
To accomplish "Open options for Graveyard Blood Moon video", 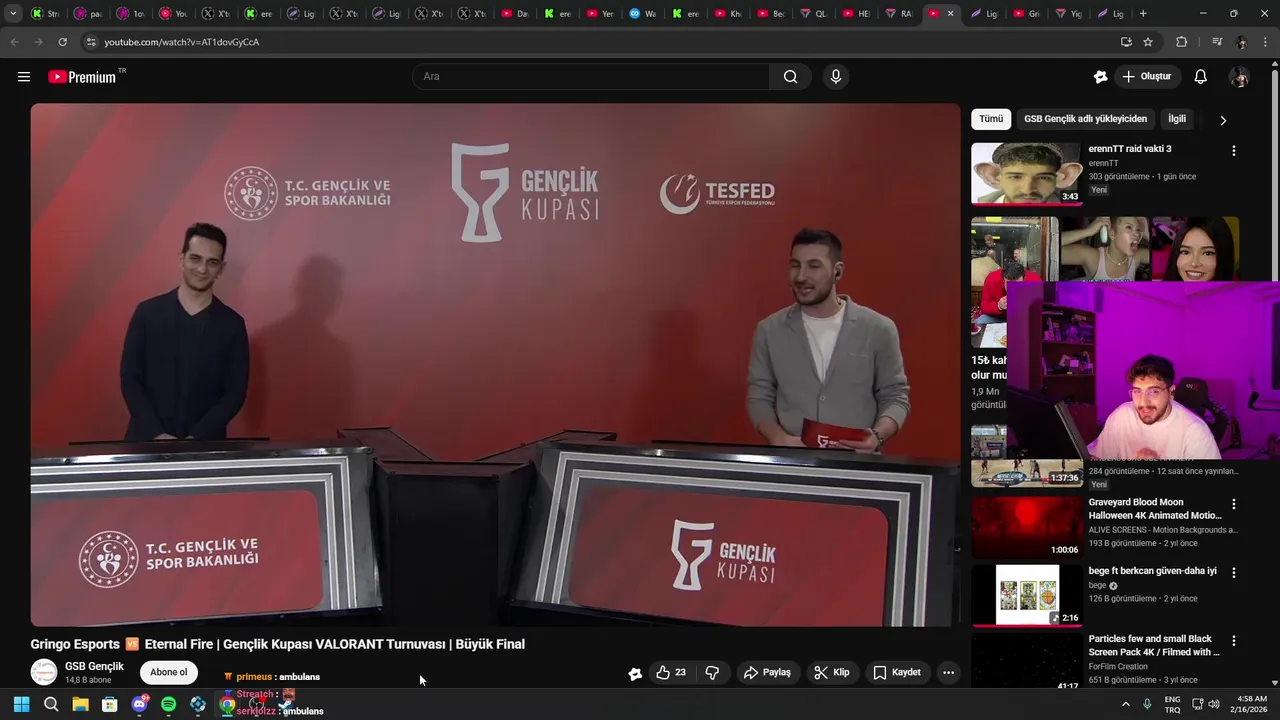I will coord(1233,504).
